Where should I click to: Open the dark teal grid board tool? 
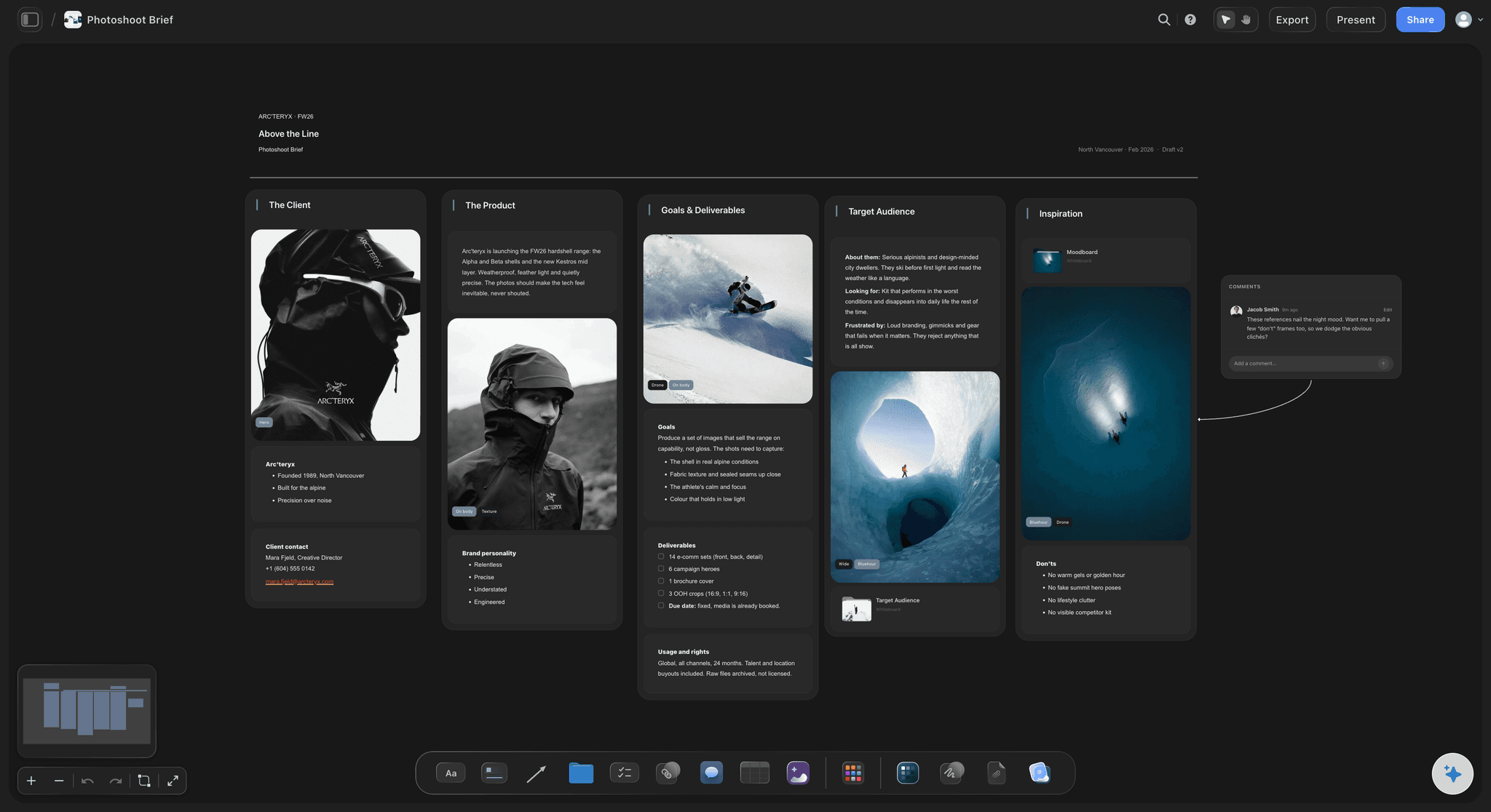pyautogui.click(x=908, y=773)
